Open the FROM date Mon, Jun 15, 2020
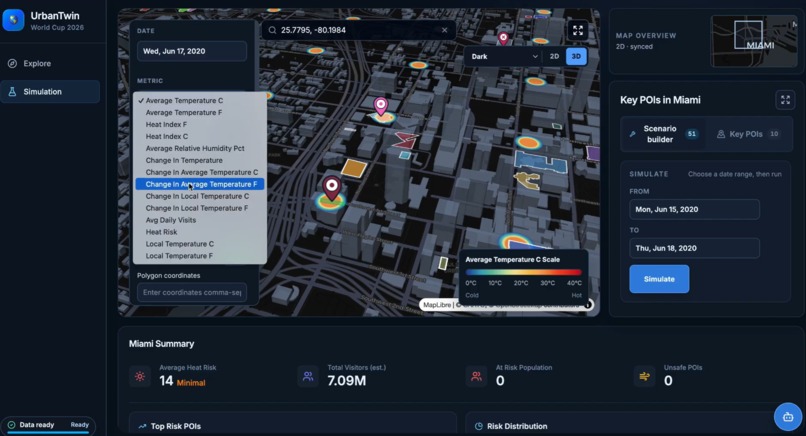 click(x=694, y=209)
